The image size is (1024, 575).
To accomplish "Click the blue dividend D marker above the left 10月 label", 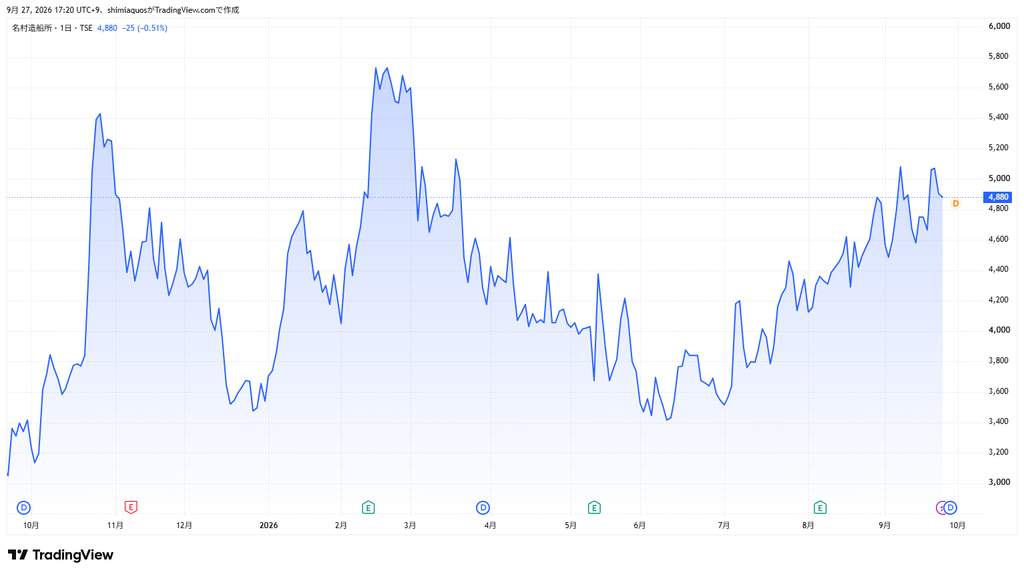I will pyautogui.click(x=24, y=507).
